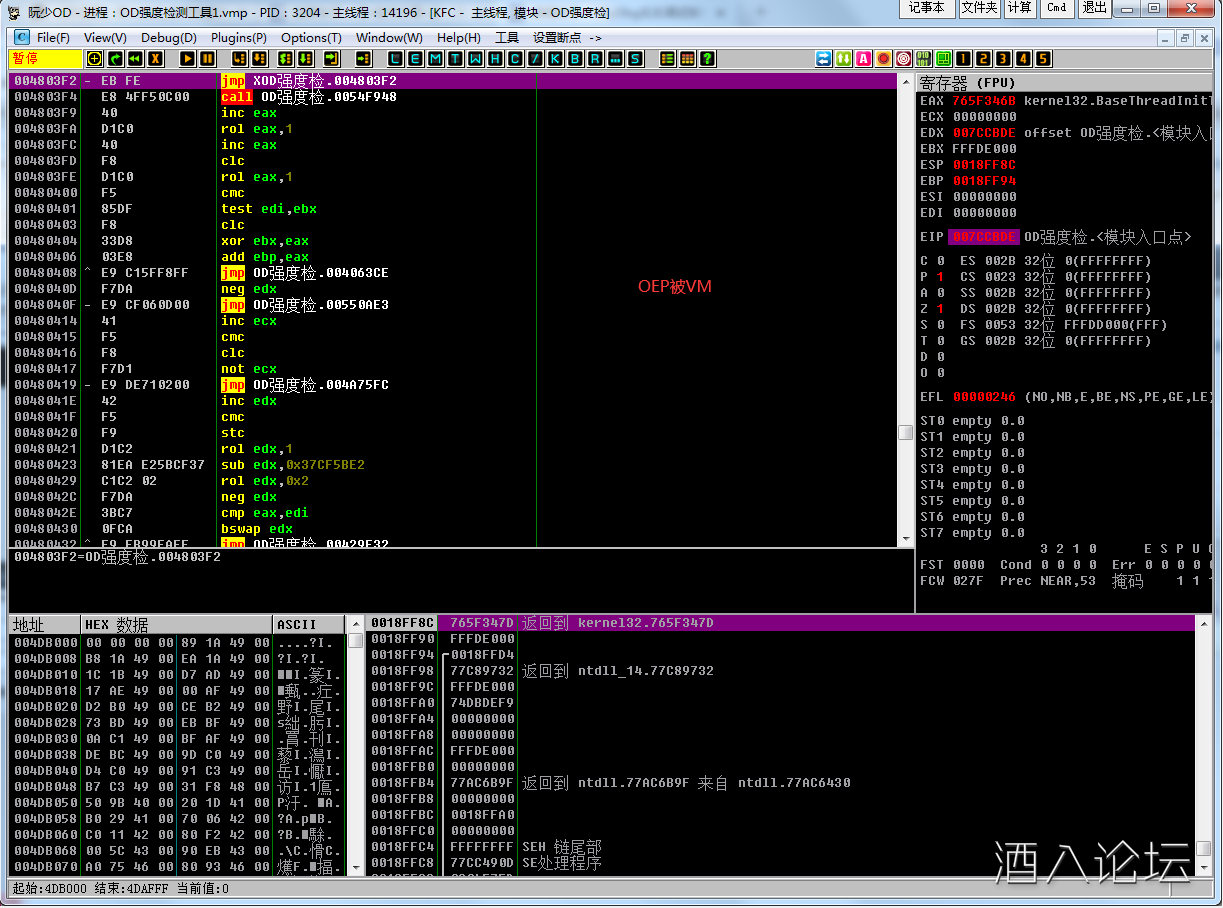Click the Terminate program X icon
The height and width of the screenshot is (908, 1223).
pyautogui.click(x=155, y=59)
